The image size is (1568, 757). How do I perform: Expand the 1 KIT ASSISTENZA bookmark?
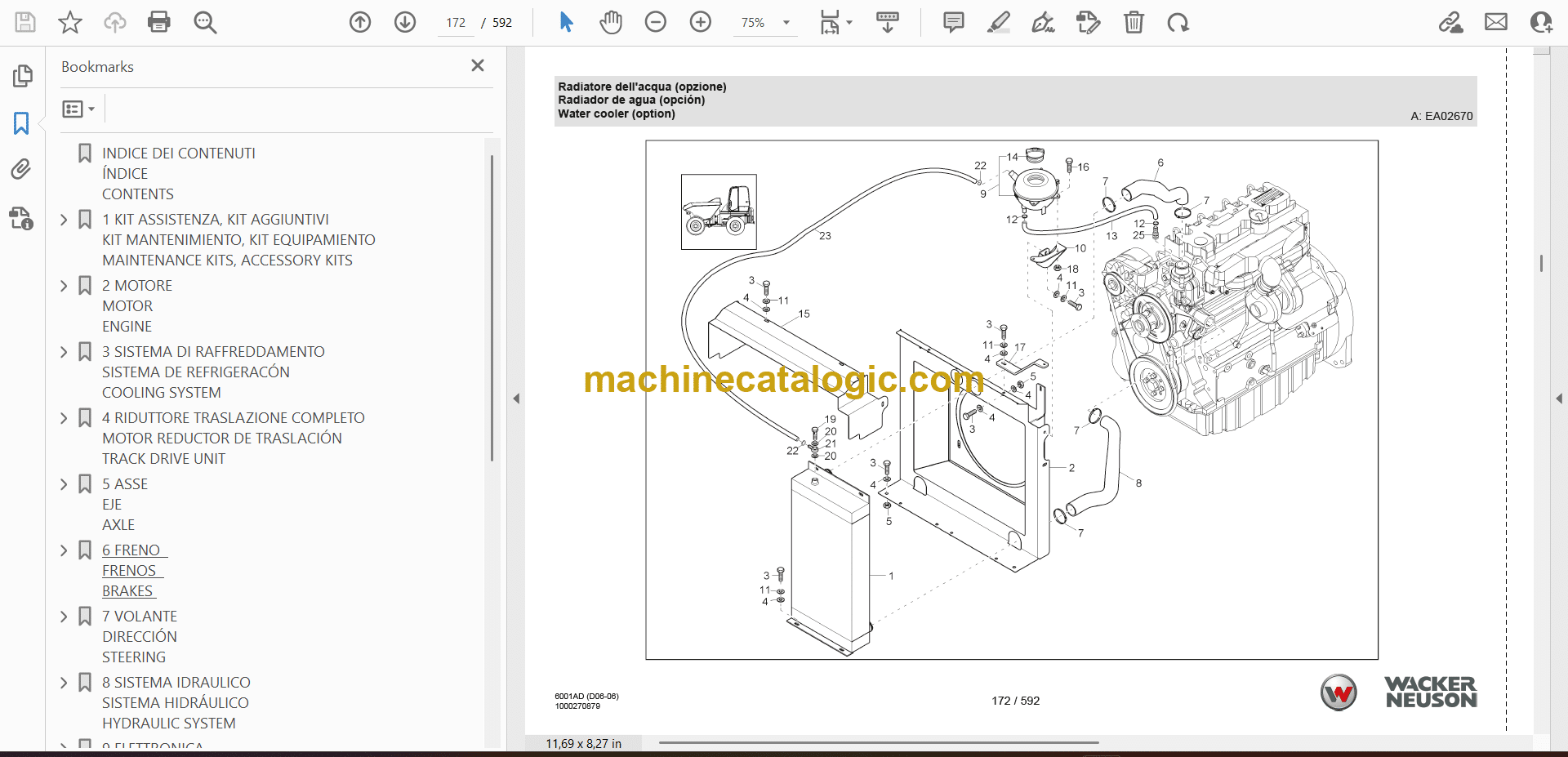click(64, 219)
